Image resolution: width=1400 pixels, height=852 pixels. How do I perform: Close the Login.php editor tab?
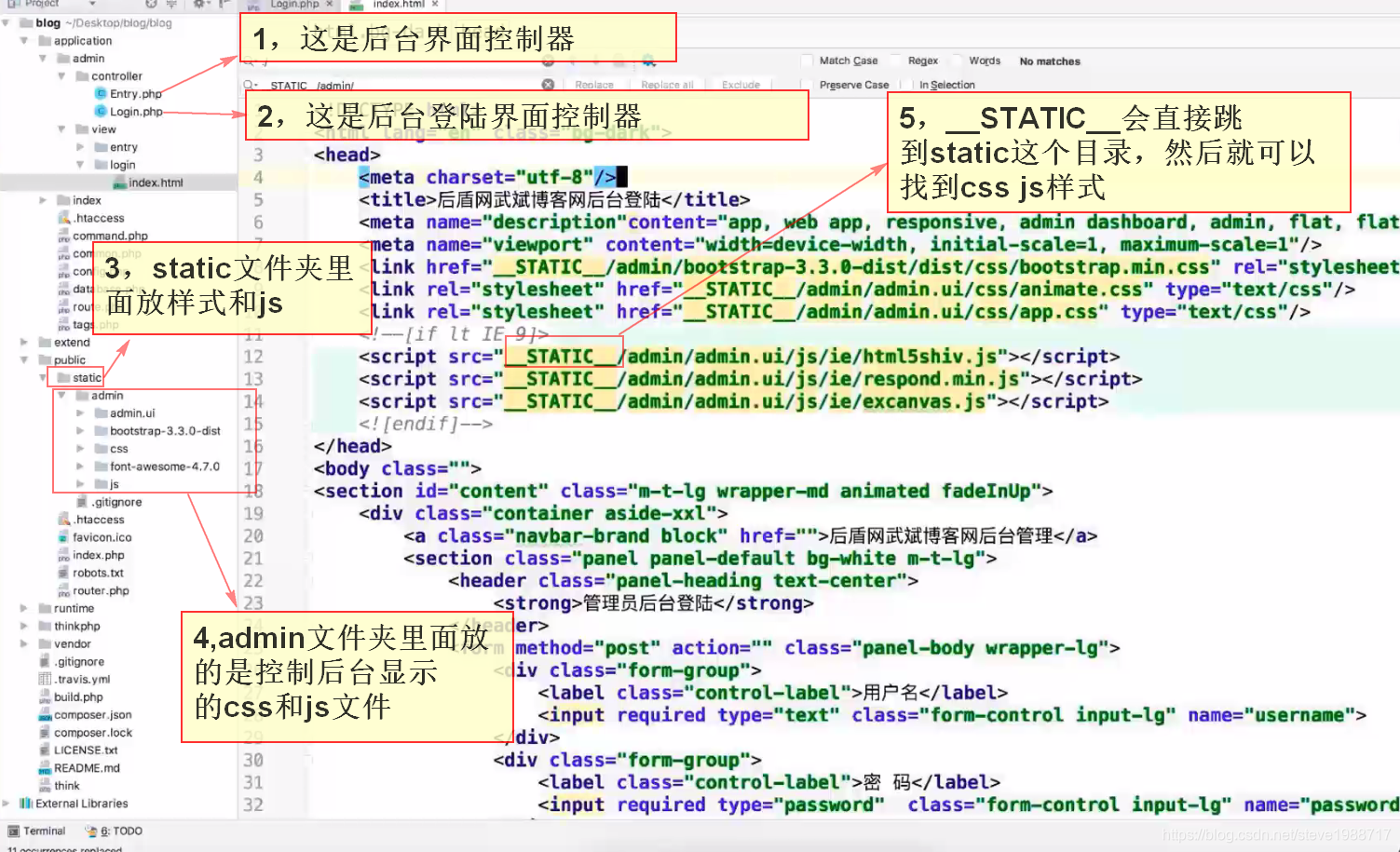[330, 5]
